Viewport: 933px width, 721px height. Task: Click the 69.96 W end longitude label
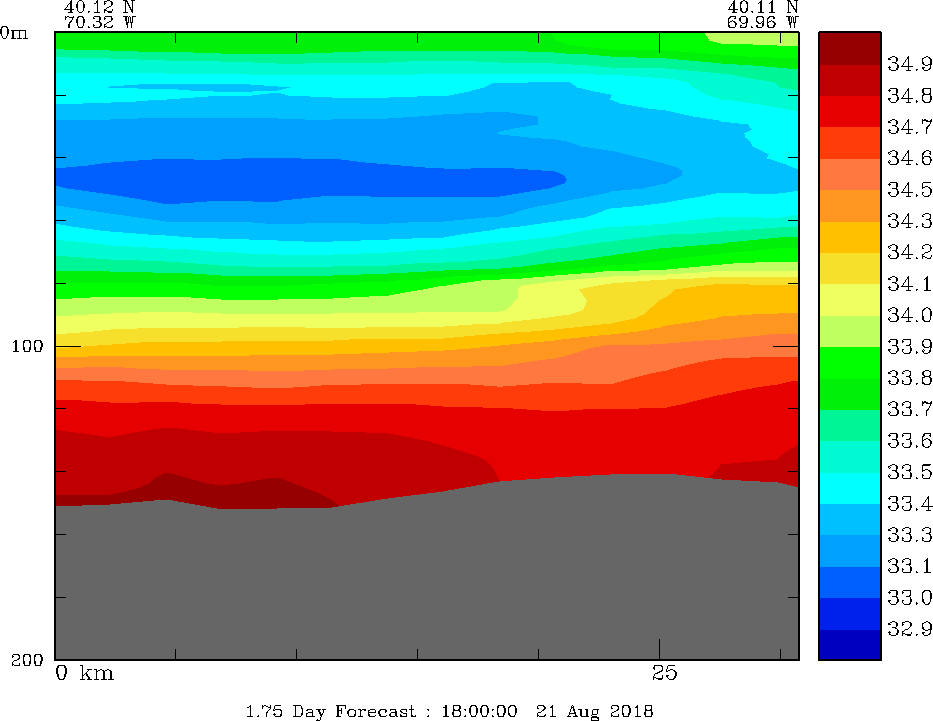pyautogui.click(x=762, y=23)
